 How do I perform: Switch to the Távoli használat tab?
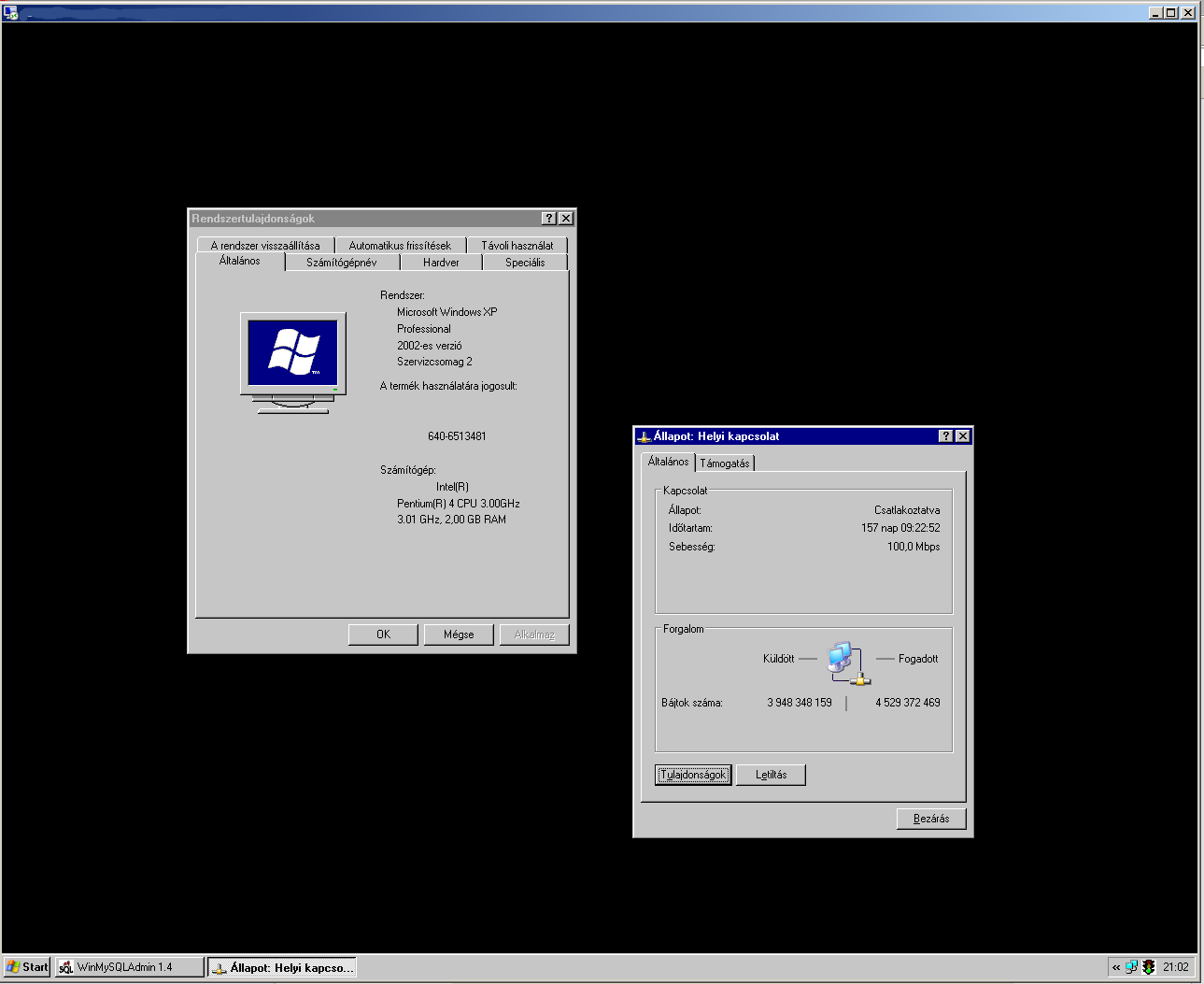517,245
